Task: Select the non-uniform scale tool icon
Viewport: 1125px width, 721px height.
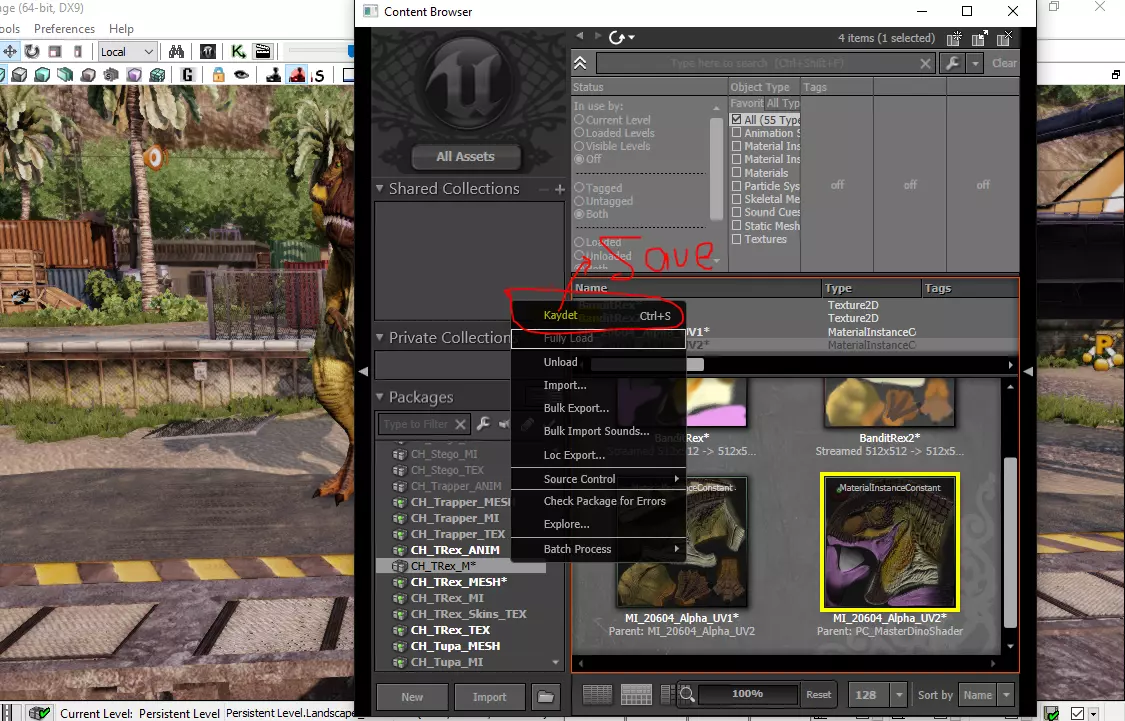Action: click(x=78, y=51)
